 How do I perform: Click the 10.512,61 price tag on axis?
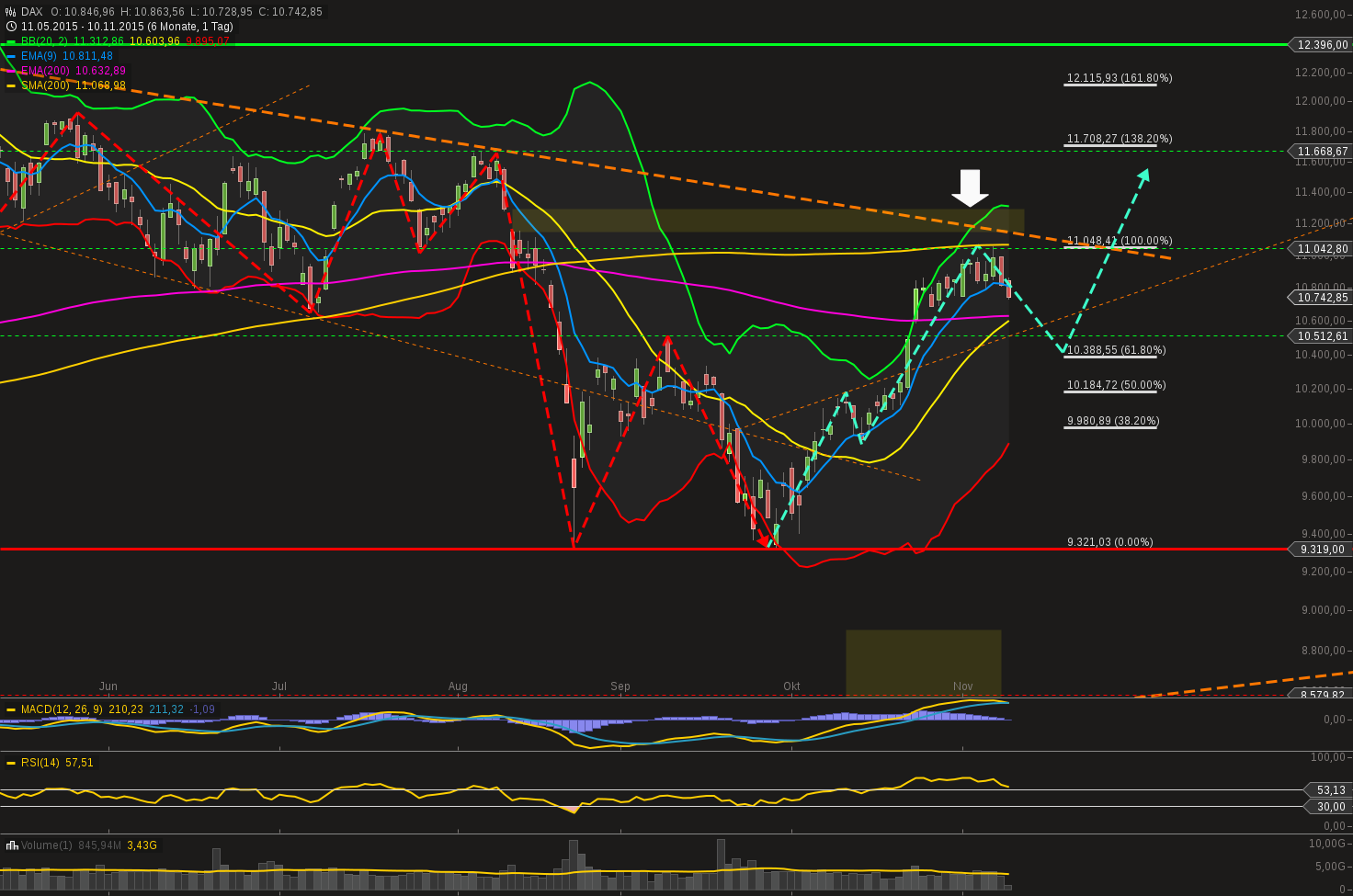click(1322, 336)
